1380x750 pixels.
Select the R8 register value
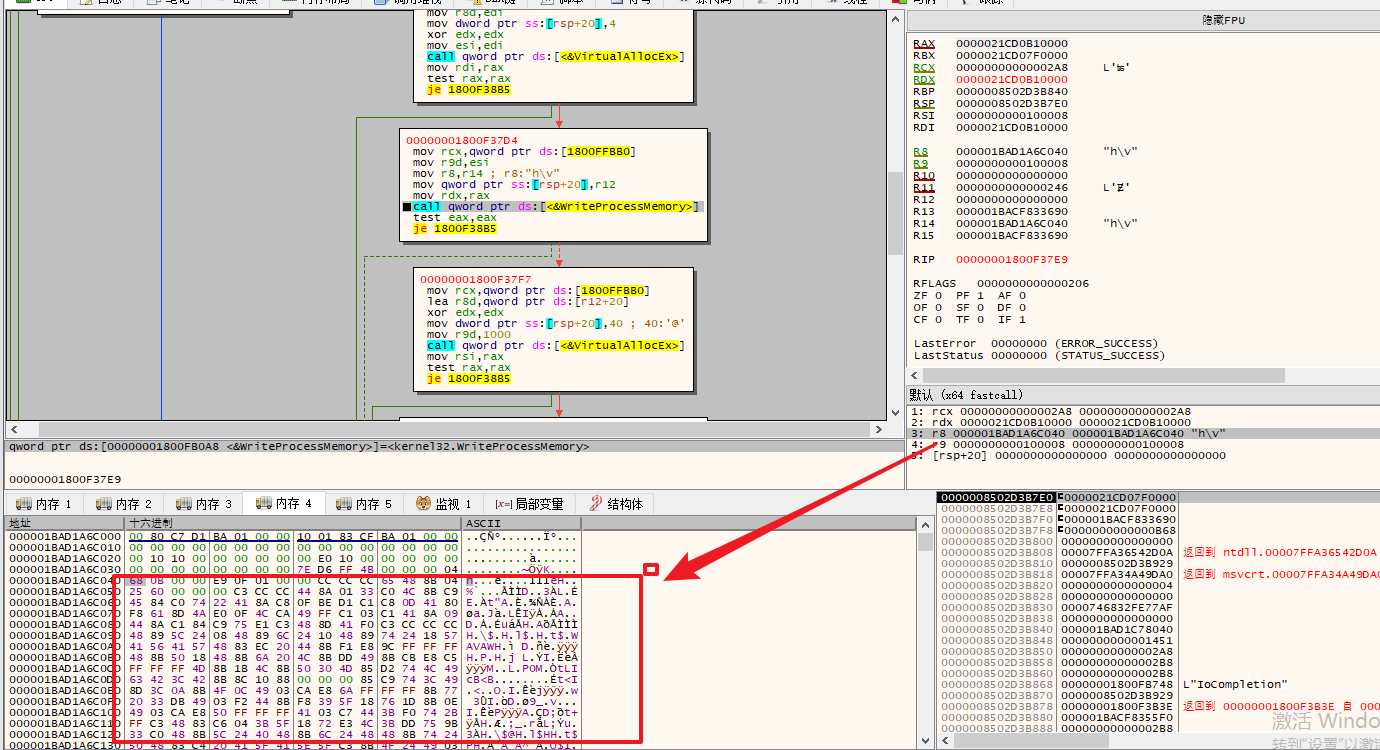coord(1012,152)
